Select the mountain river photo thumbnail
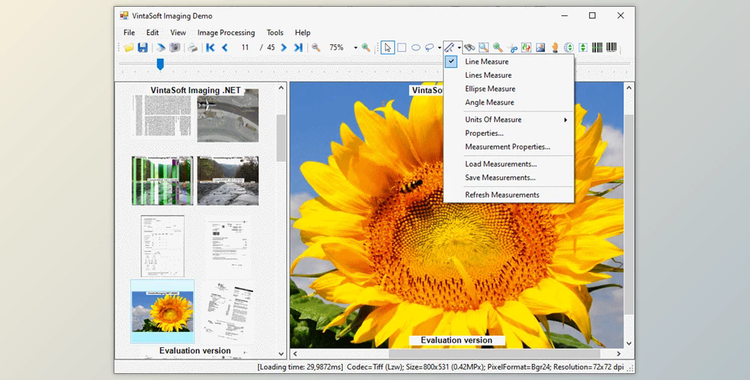This screenshot has height=380, width=750. [228, 180]
